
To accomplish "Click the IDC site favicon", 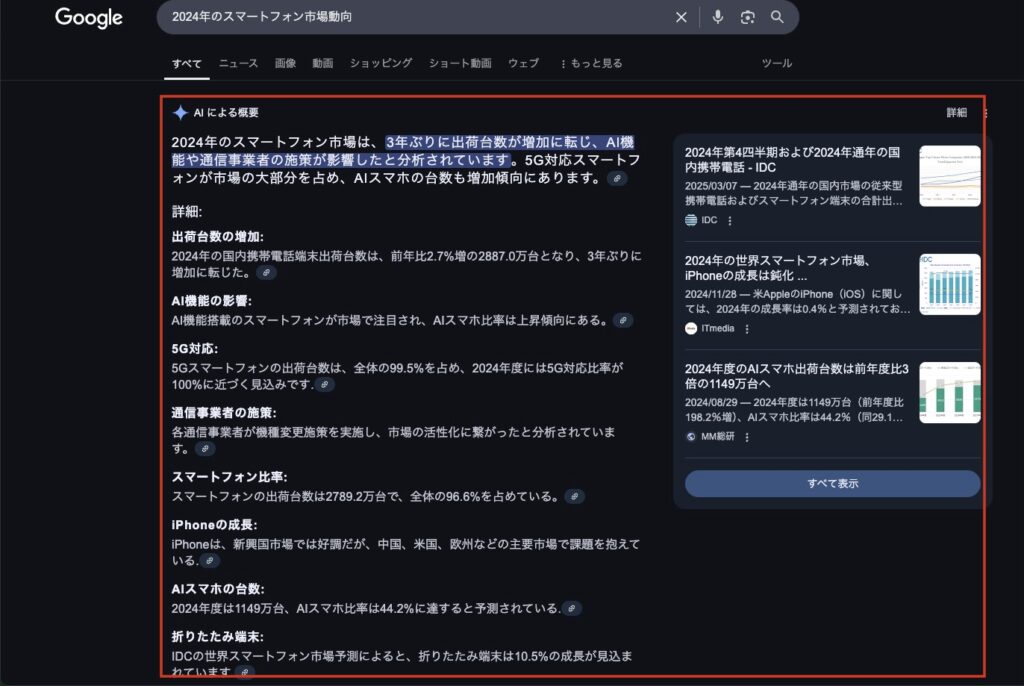I will (691, 220).
